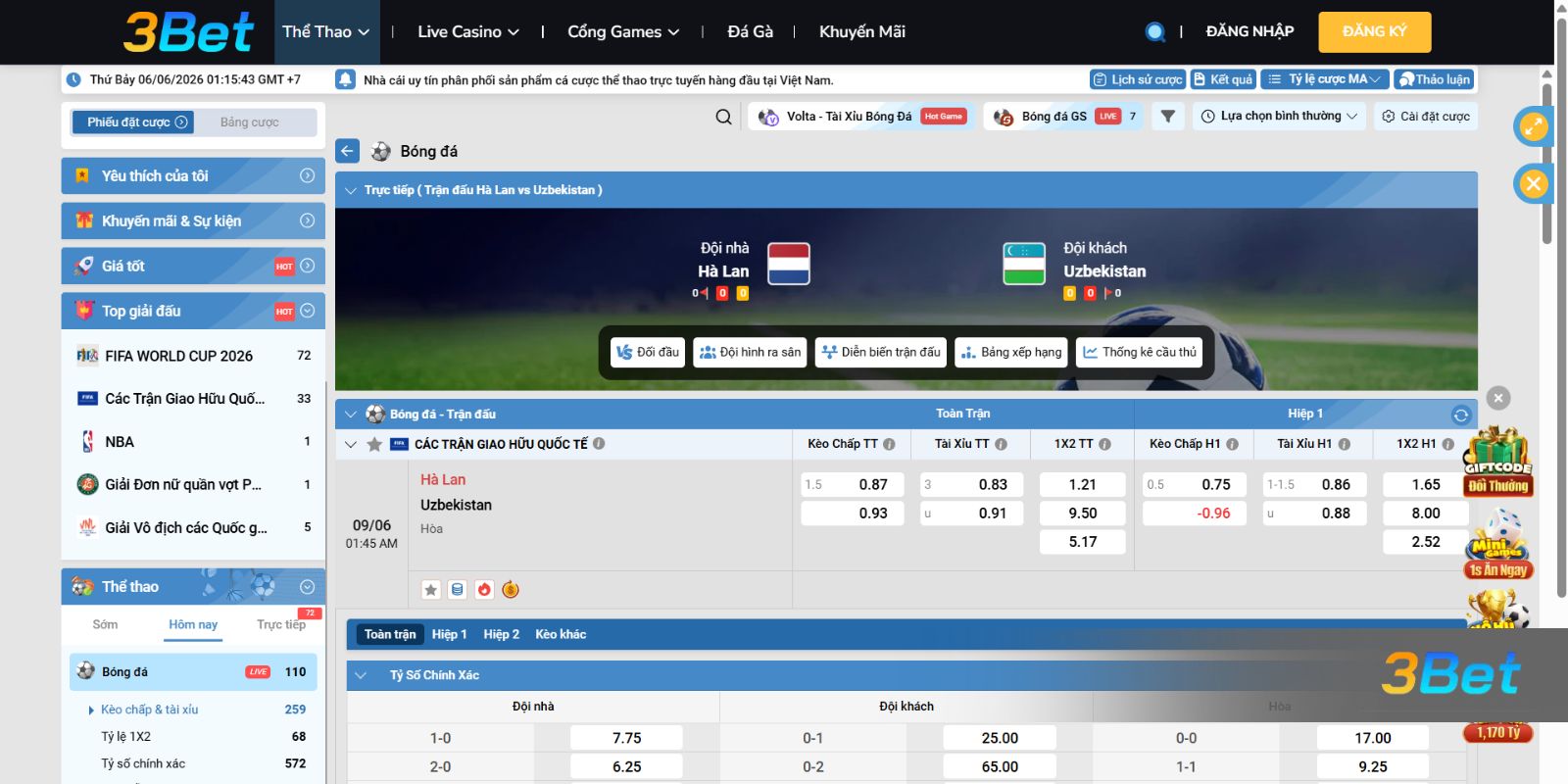Screen dimensions: 1568x784
Task: Expand Khuyến mãi & Sự kiện panel
Action: coord(193,220)
